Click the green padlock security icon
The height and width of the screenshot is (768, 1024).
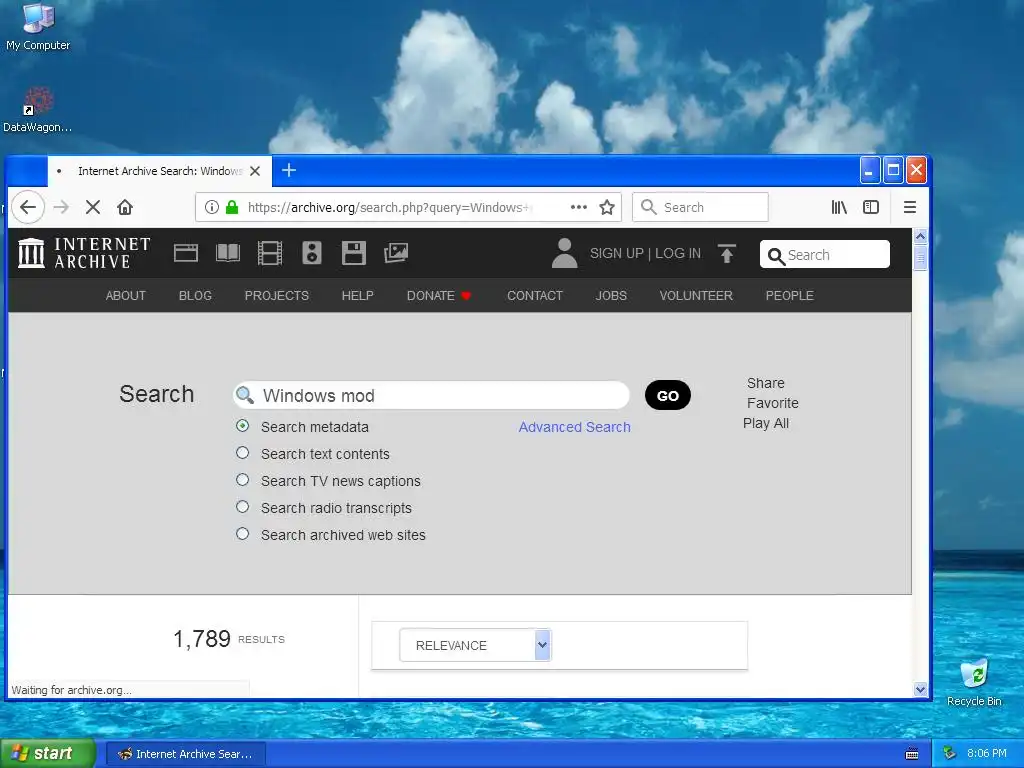[232, 208]
